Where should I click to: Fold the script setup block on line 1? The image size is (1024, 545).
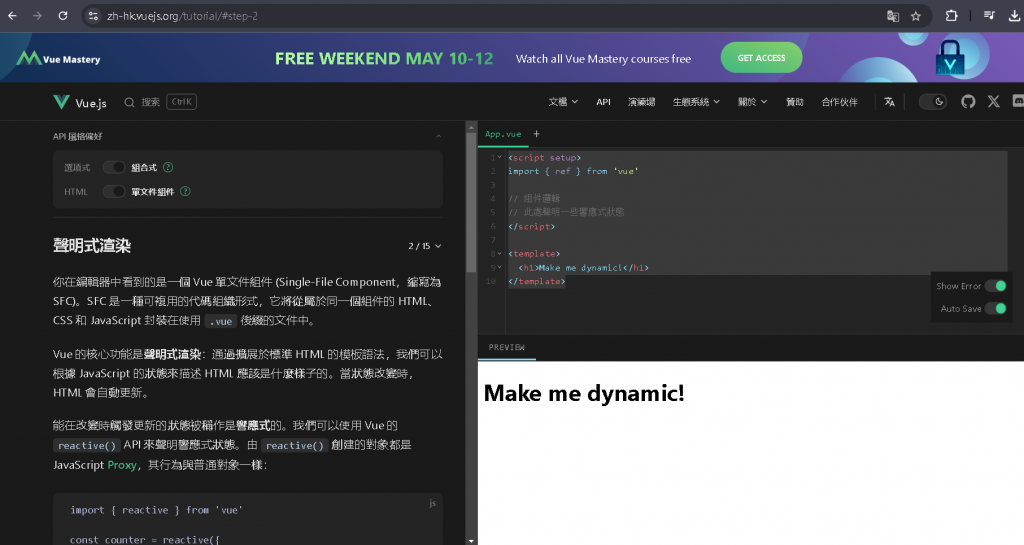(500, 157)
